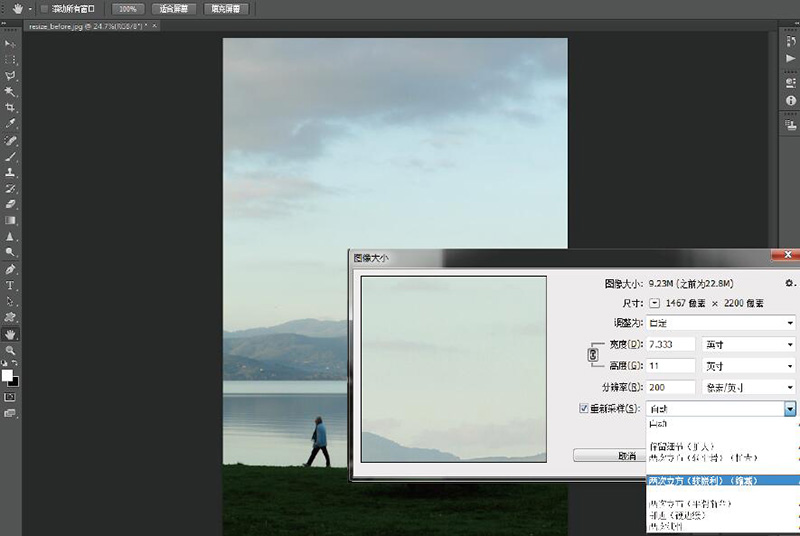Select the Eraser tool
The width and height of the screenshot is (800, 536).
point(10,205)
